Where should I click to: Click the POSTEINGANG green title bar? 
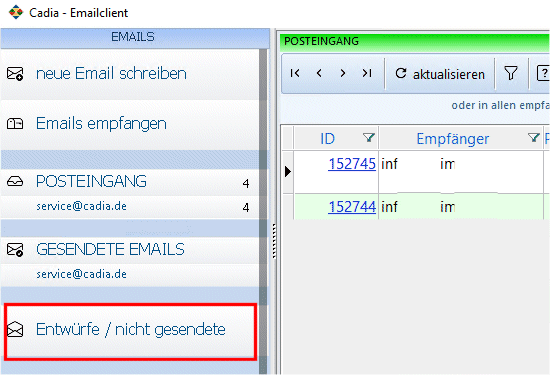(x=415, y=41)
